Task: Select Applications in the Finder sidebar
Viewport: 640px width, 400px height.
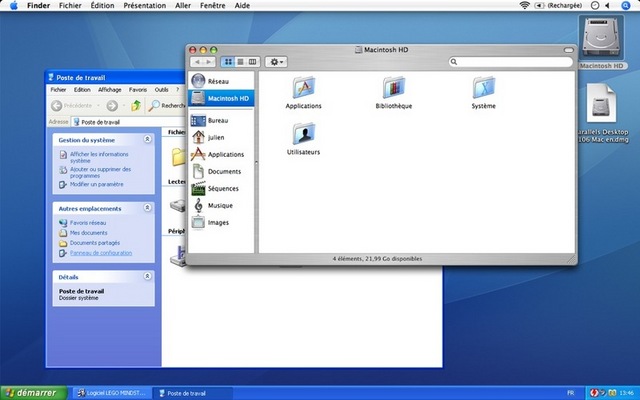Action: click(221, 154)
